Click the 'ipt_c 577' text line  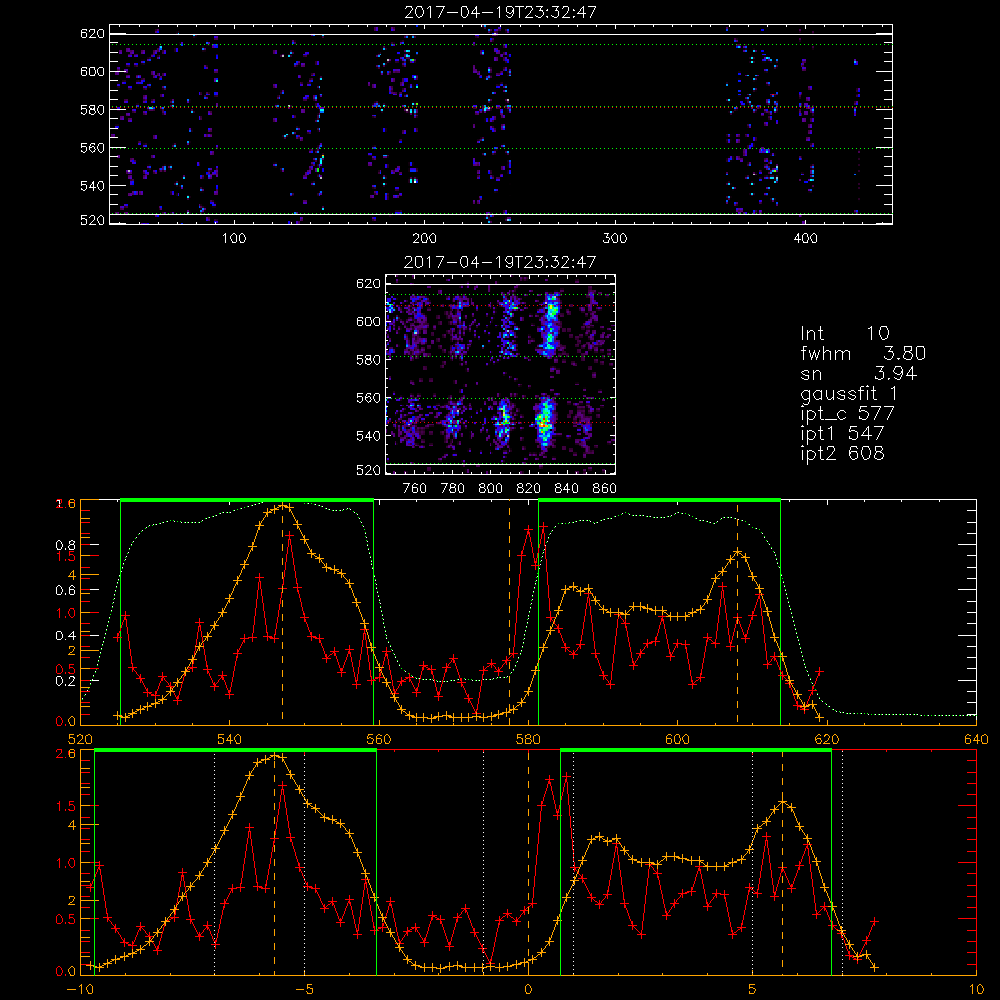click(848, 414)
